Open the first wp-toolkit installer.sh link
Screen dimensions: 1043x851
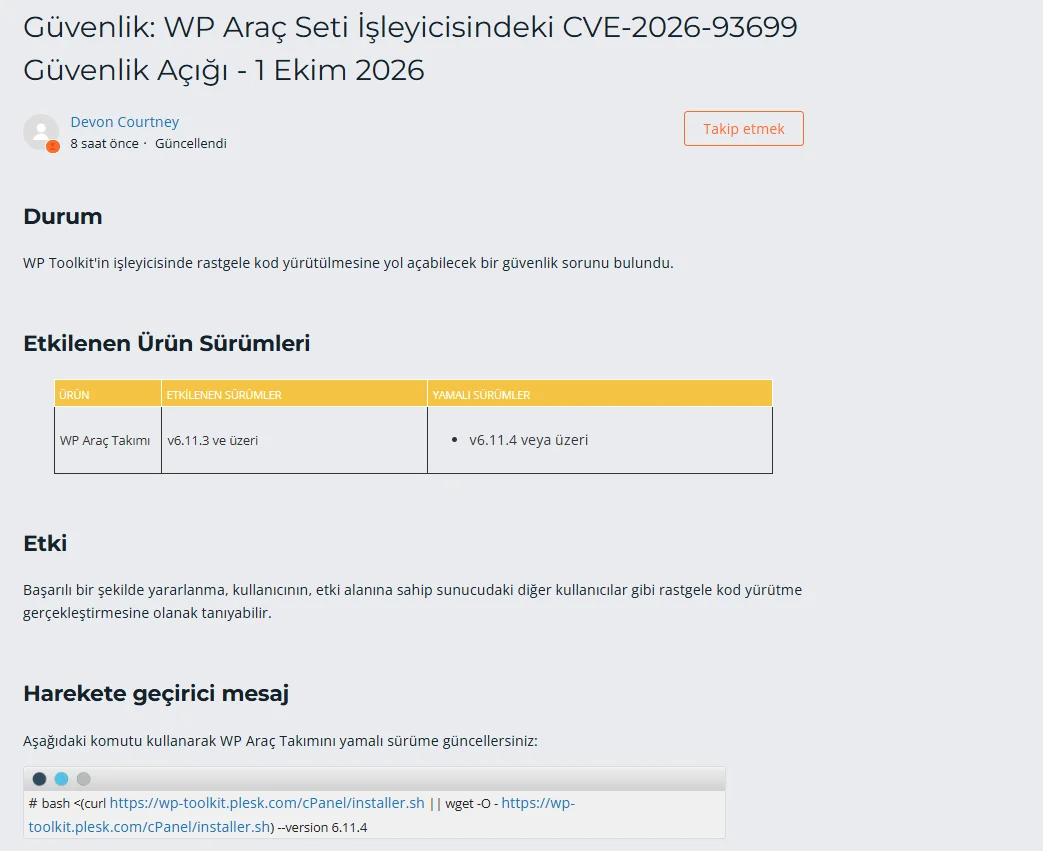(267, 803)
